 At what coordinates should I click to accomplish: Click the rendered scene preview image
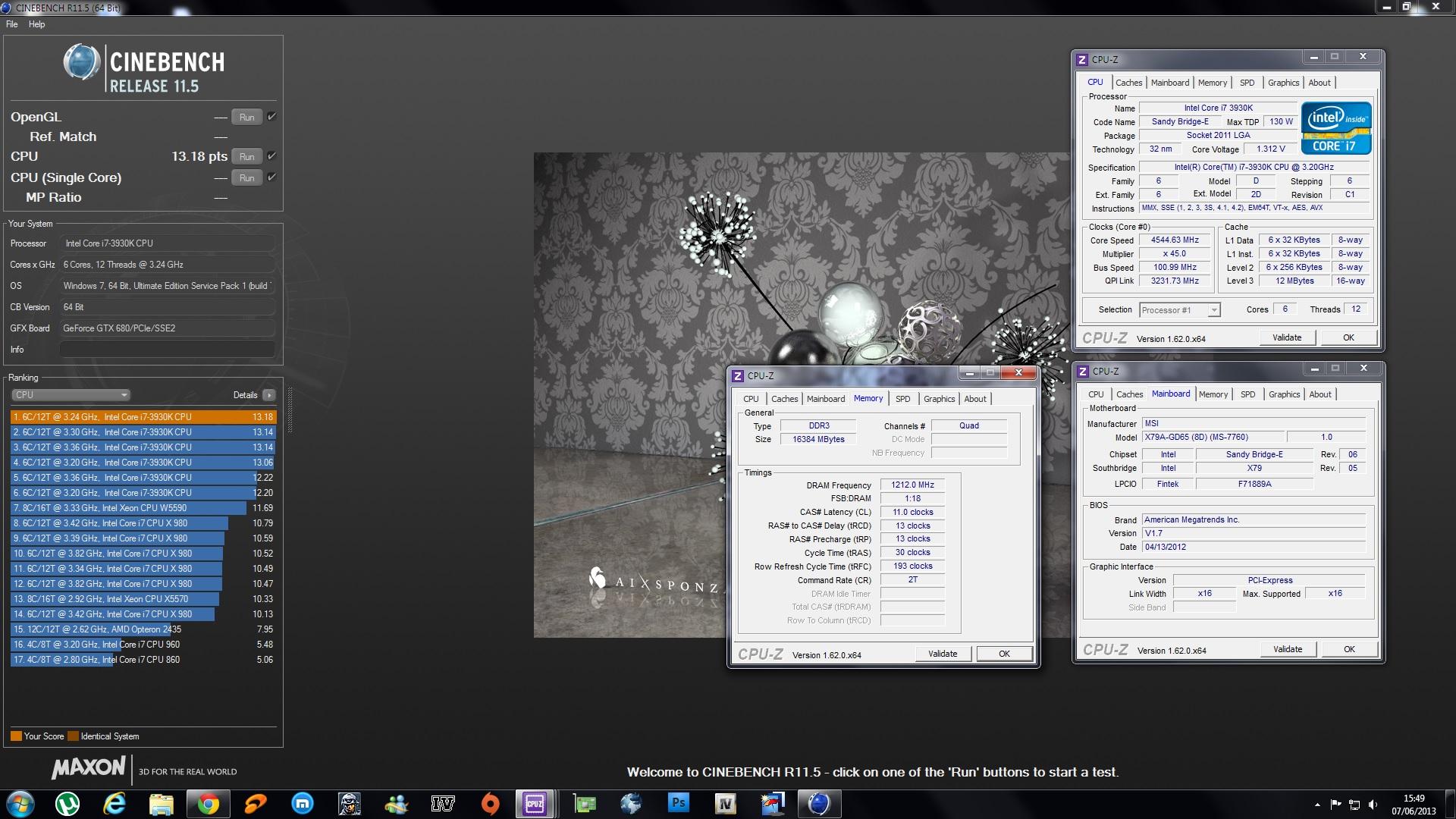point(802,394)
